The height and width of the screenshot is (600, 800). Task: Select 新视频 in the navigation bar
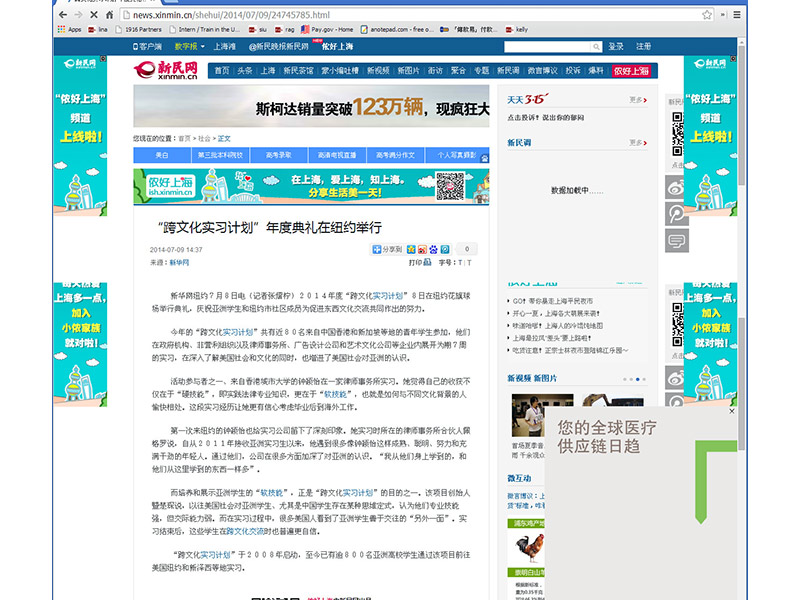(x=378, y=70)
